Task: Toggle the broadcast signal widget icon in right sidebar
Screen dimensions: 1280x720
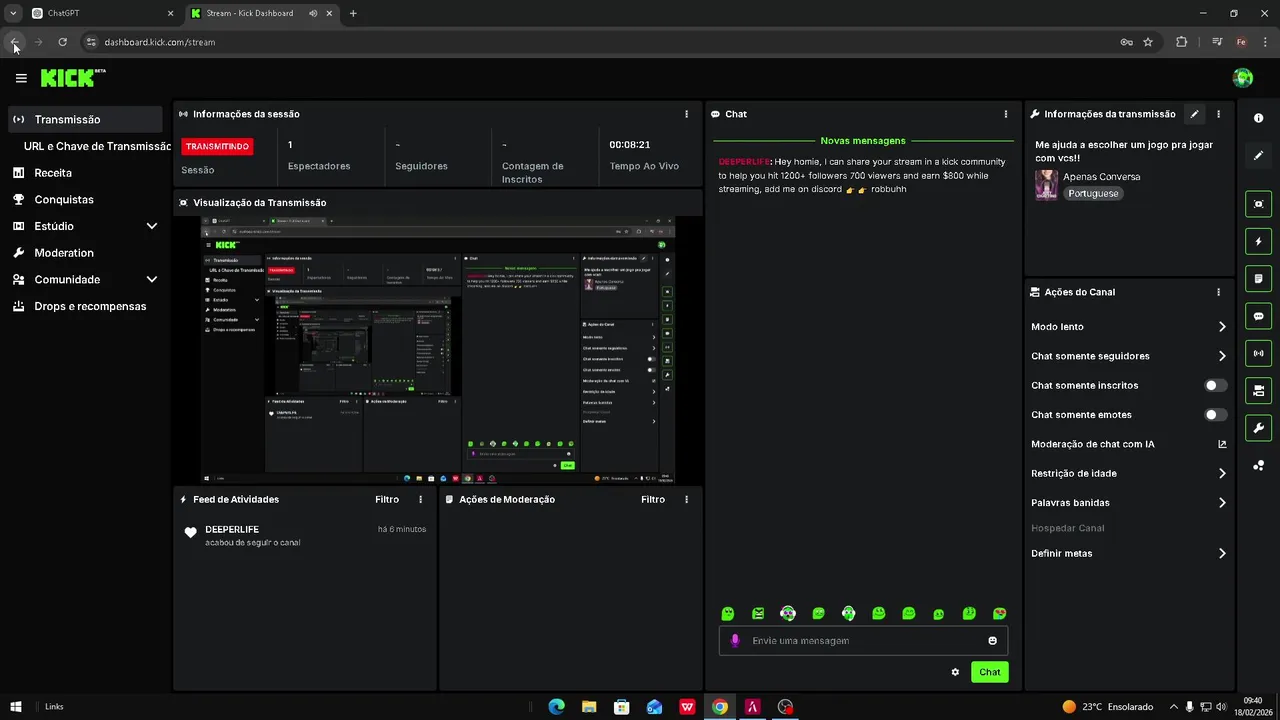Action: click(x=1258, y=353)
